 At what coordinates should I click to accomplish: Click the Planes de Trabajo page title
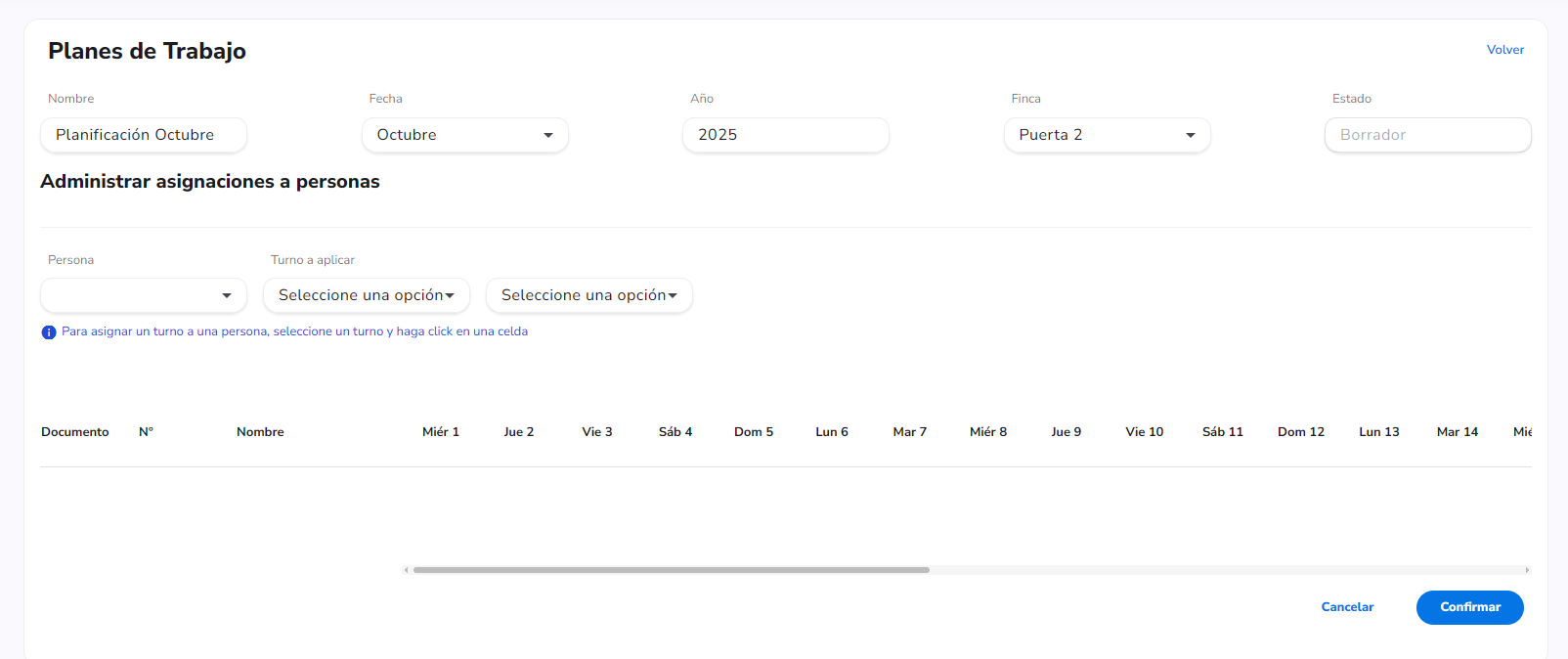coord(147,51)
